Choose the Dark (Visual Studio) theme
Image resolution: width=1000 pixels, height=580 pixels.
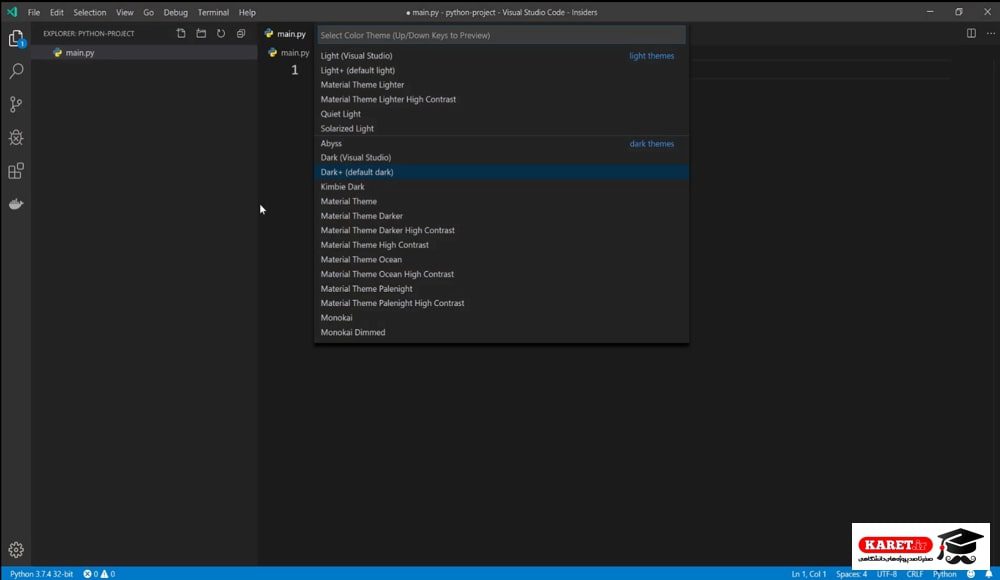pos(501,158)
